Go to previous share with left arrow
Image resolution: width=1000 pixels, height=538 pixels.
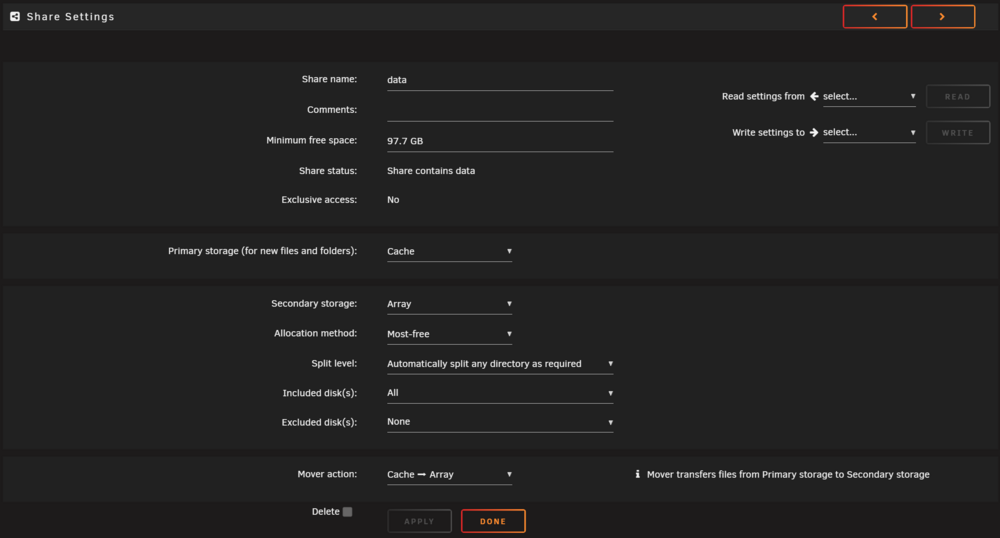(x=875, y=17)
